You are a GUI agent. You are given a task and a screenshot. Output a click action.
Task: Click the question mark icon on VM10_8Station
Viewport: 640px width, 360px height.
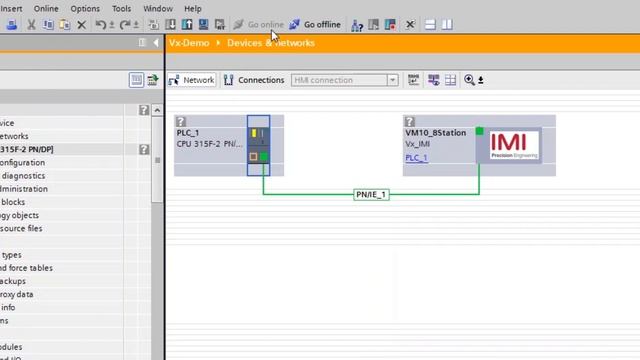[x=409, y=121]
